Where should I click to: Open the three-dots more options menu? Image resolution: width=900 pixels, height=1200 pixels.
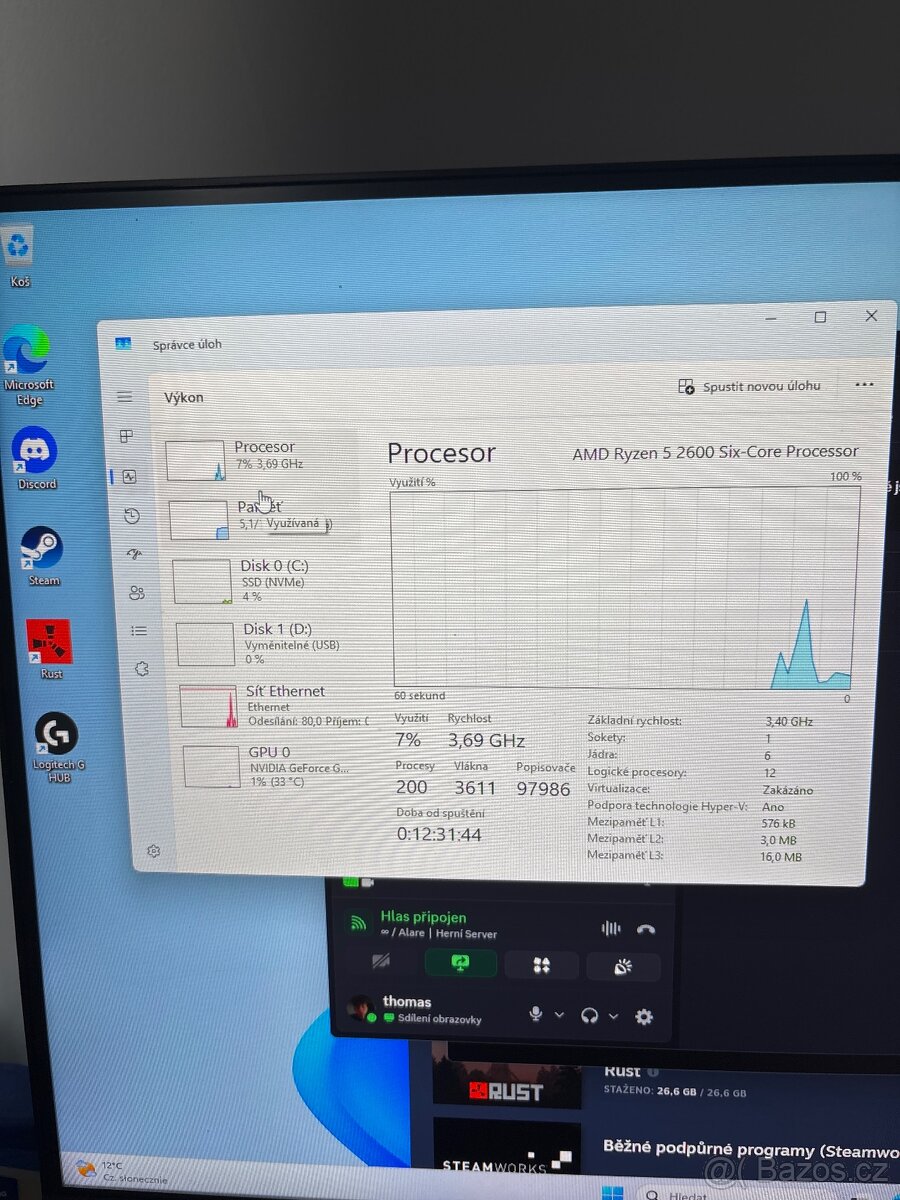tap(864, 385)
